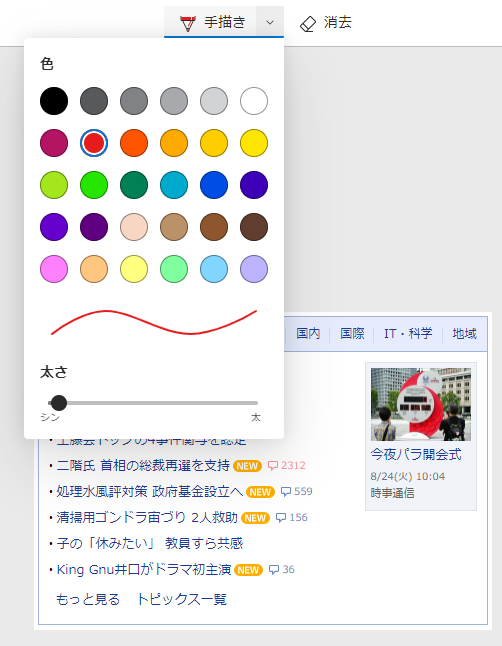Open the IT・科学 news tab
The width and height of the screenshot is (502, 646).
click(408, 334)
